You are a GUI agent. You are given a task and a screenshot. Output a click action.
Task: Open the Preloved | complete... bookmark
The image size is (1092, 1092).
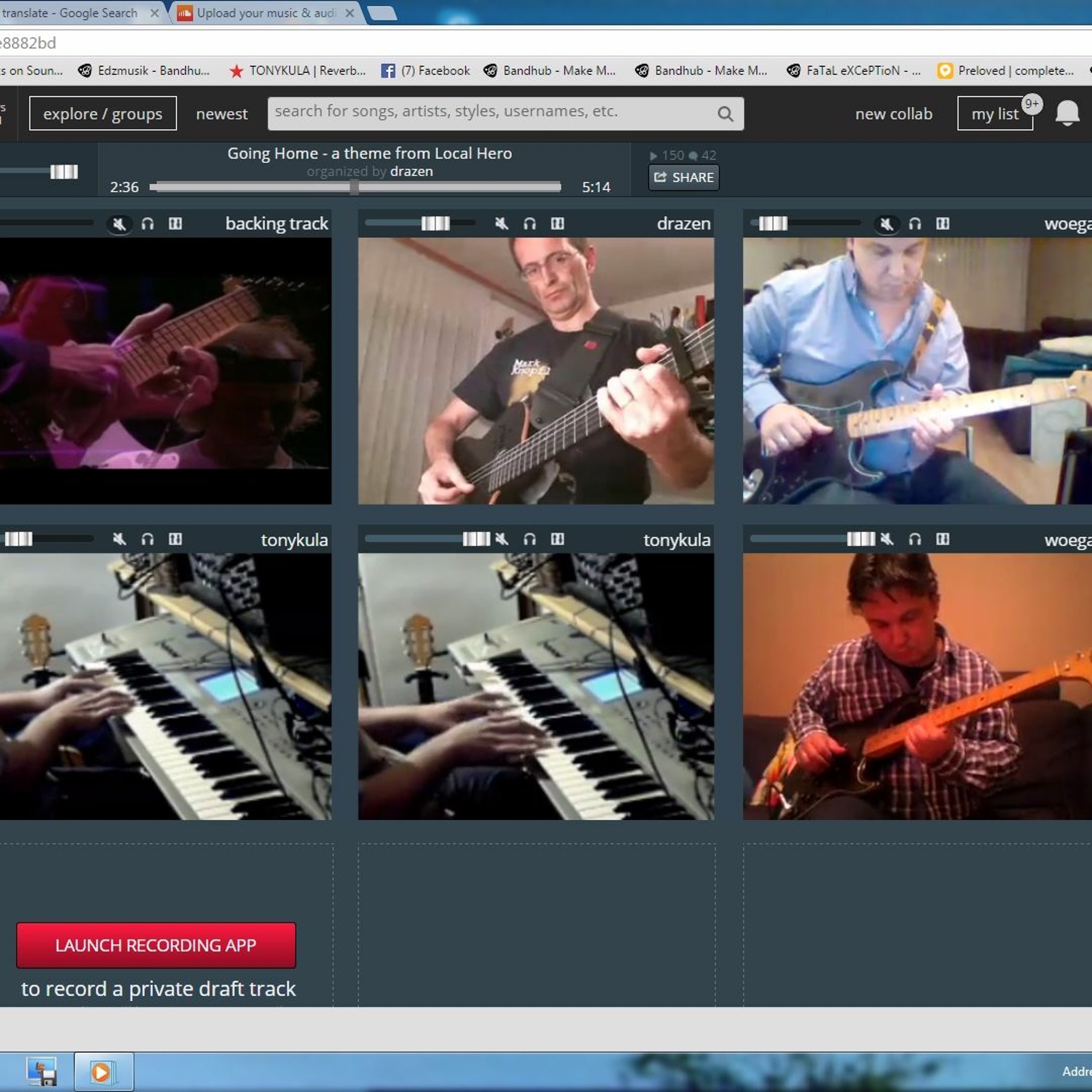[1005, 71]
